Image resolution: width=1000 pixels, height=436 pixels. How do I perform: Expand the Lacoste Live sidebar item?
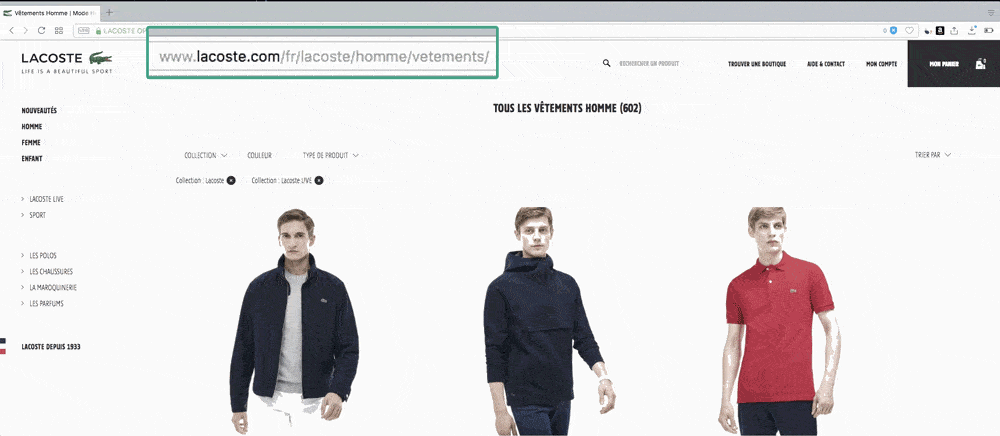pos(43,200)
